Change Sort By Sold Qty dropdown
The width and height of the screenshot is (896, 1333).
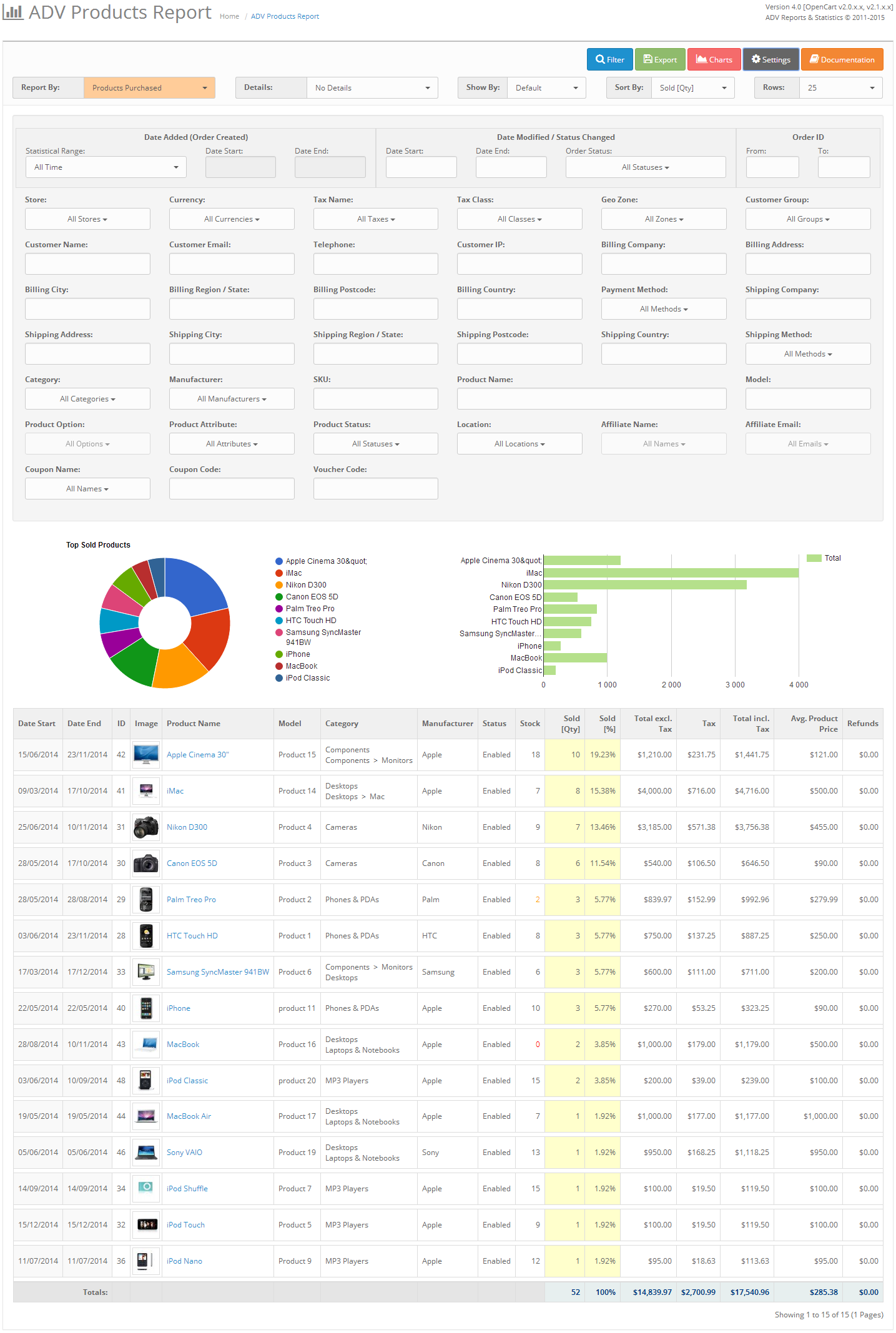(693, 87)
